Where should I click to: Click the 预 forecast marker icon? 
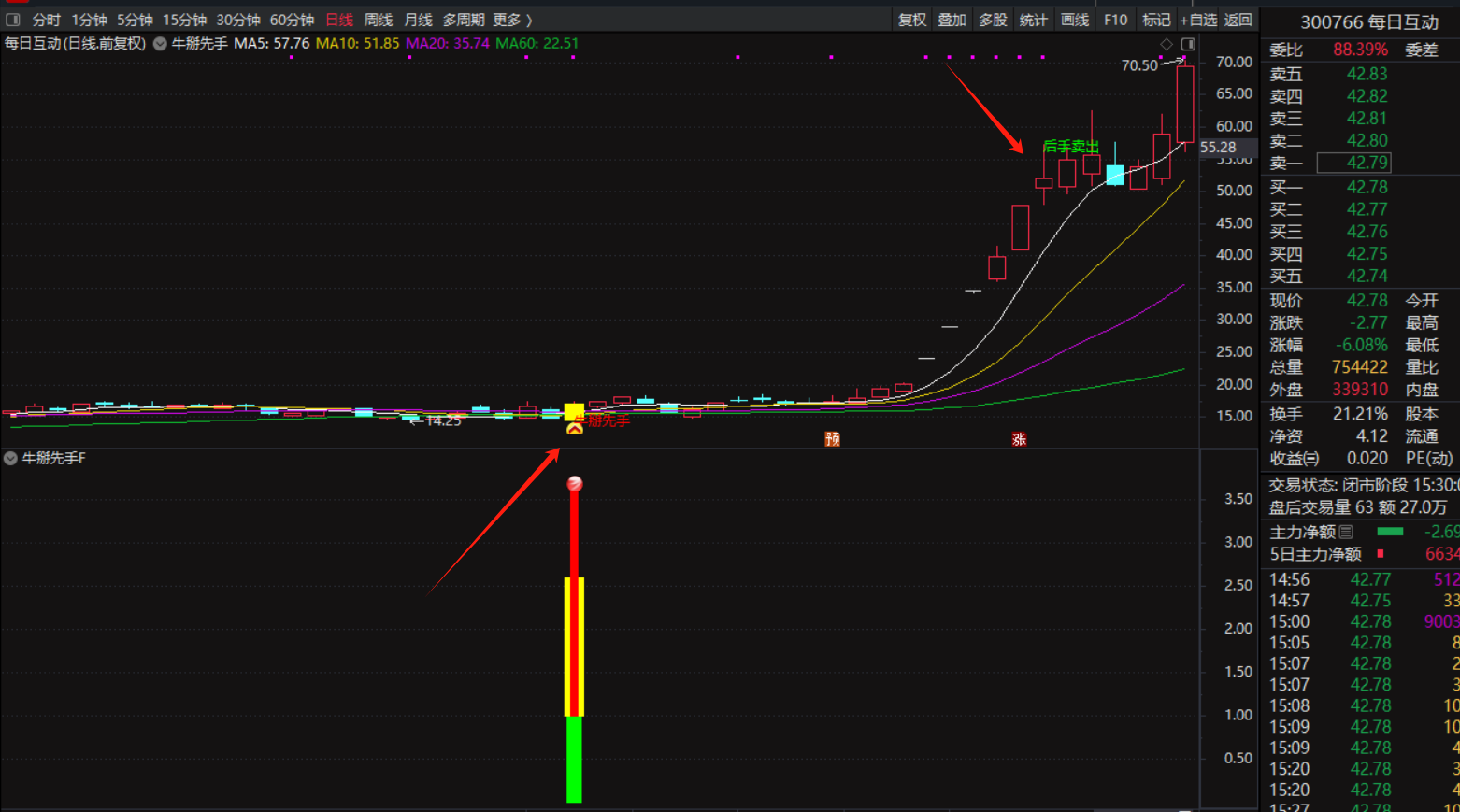tap(832, 439)
